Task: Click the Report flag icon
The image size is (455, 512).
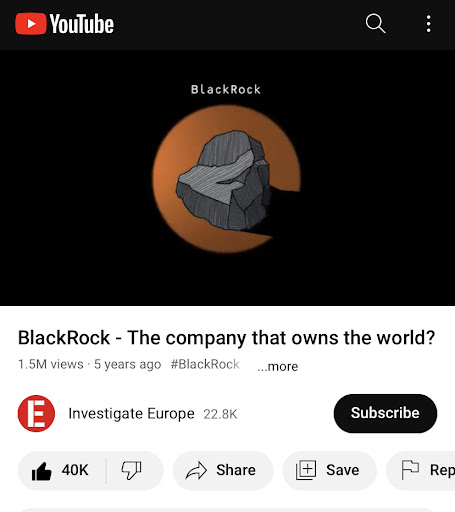Action: pos(410,470)
